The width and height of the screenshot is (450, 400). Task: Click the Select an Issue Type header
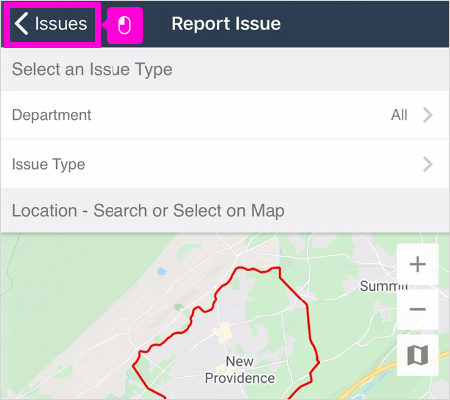click(x=92, y=69)
